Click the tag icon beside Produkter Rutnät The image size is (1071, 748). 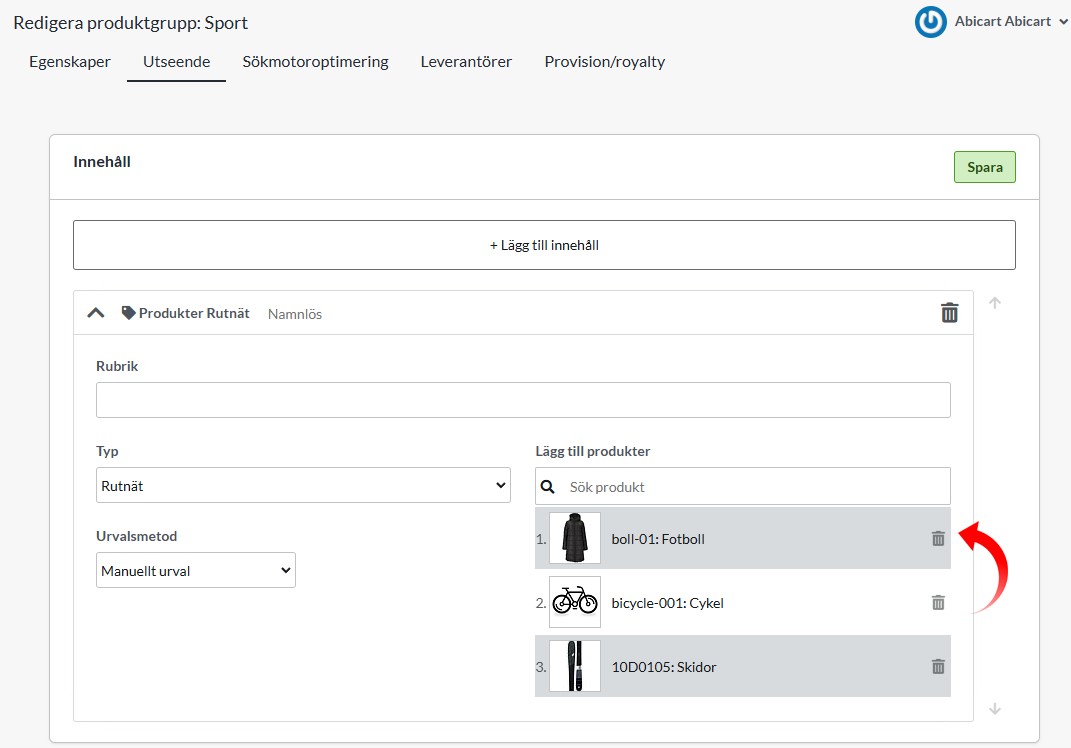coord(128,313)
